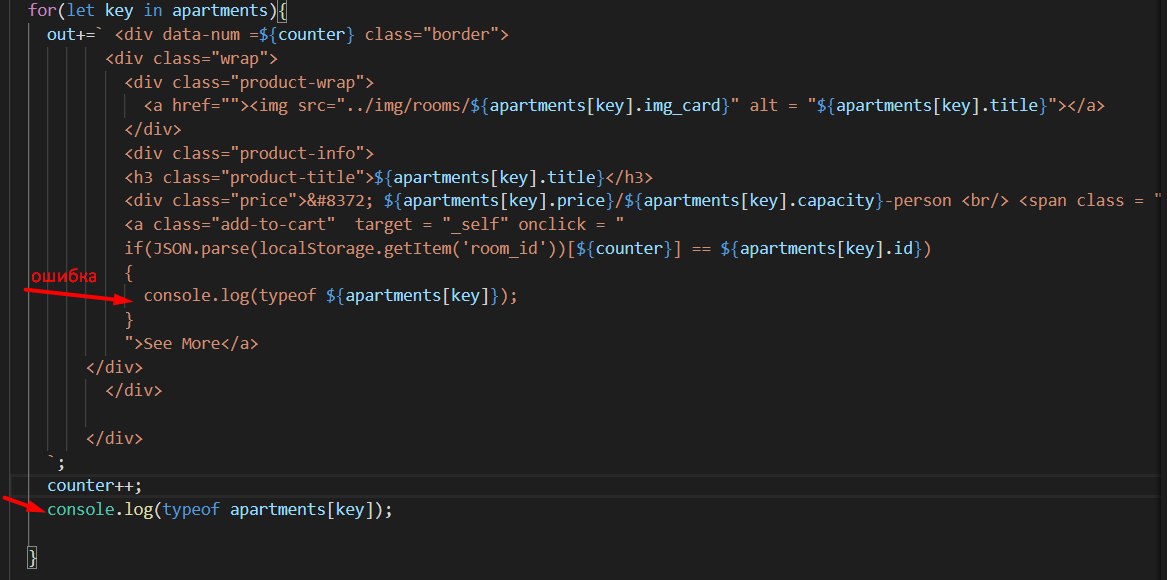Screen dimensions: 1167x580
Task: Click the '<h3 class="product-title">' line
Action: point(389,177)
